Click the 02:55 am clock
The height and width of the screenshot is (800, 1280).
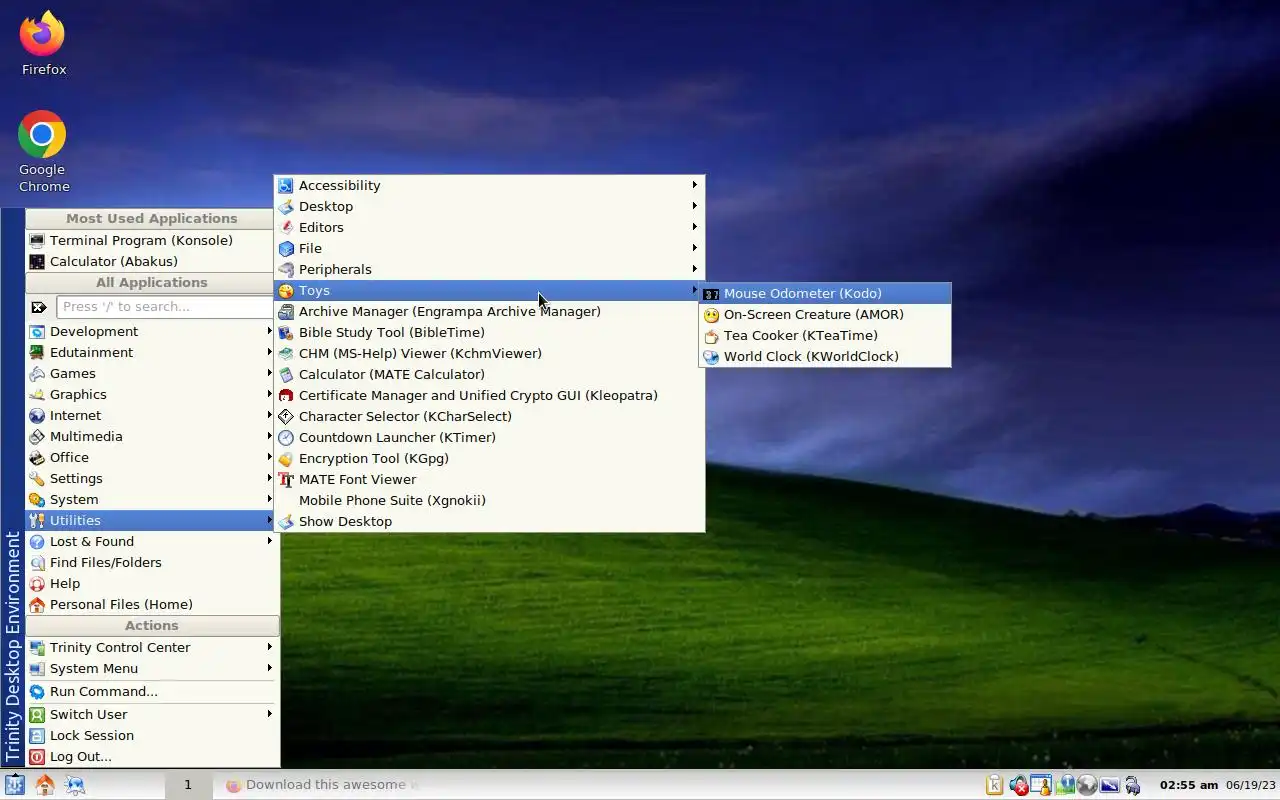click(1189, 785)
